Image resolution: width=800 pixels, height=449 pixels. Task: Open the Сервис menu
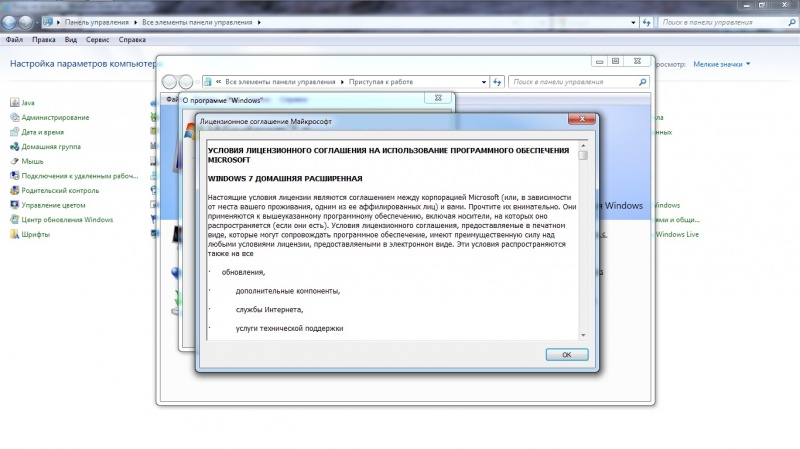97,39
